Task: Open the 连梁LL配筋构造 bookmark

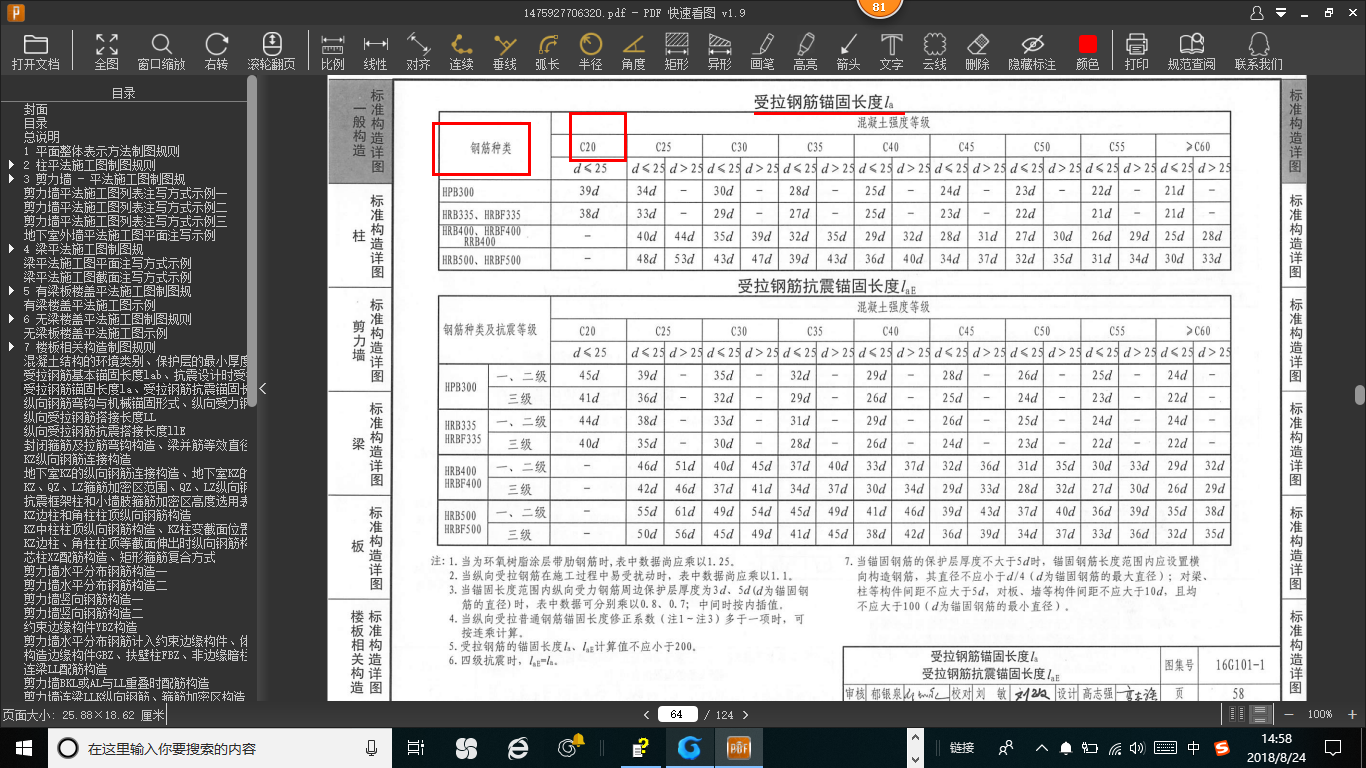Action: [x=64, y=669]
